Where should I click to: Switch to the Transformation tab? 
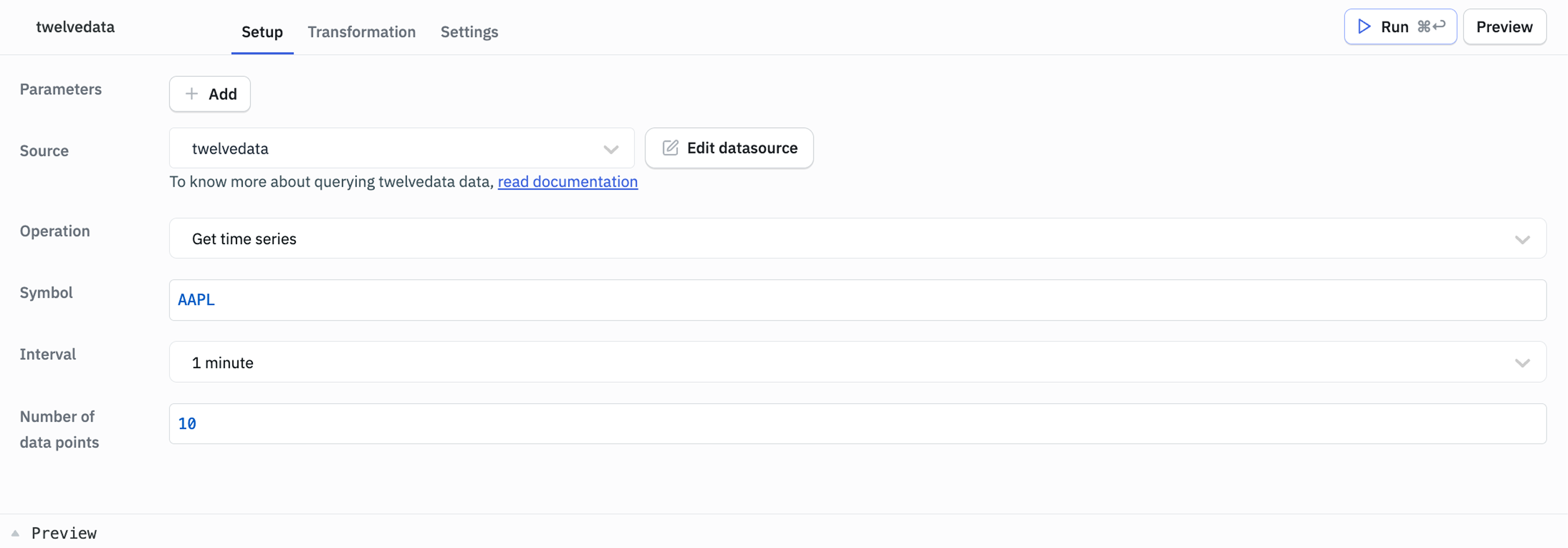pos(361,31)
